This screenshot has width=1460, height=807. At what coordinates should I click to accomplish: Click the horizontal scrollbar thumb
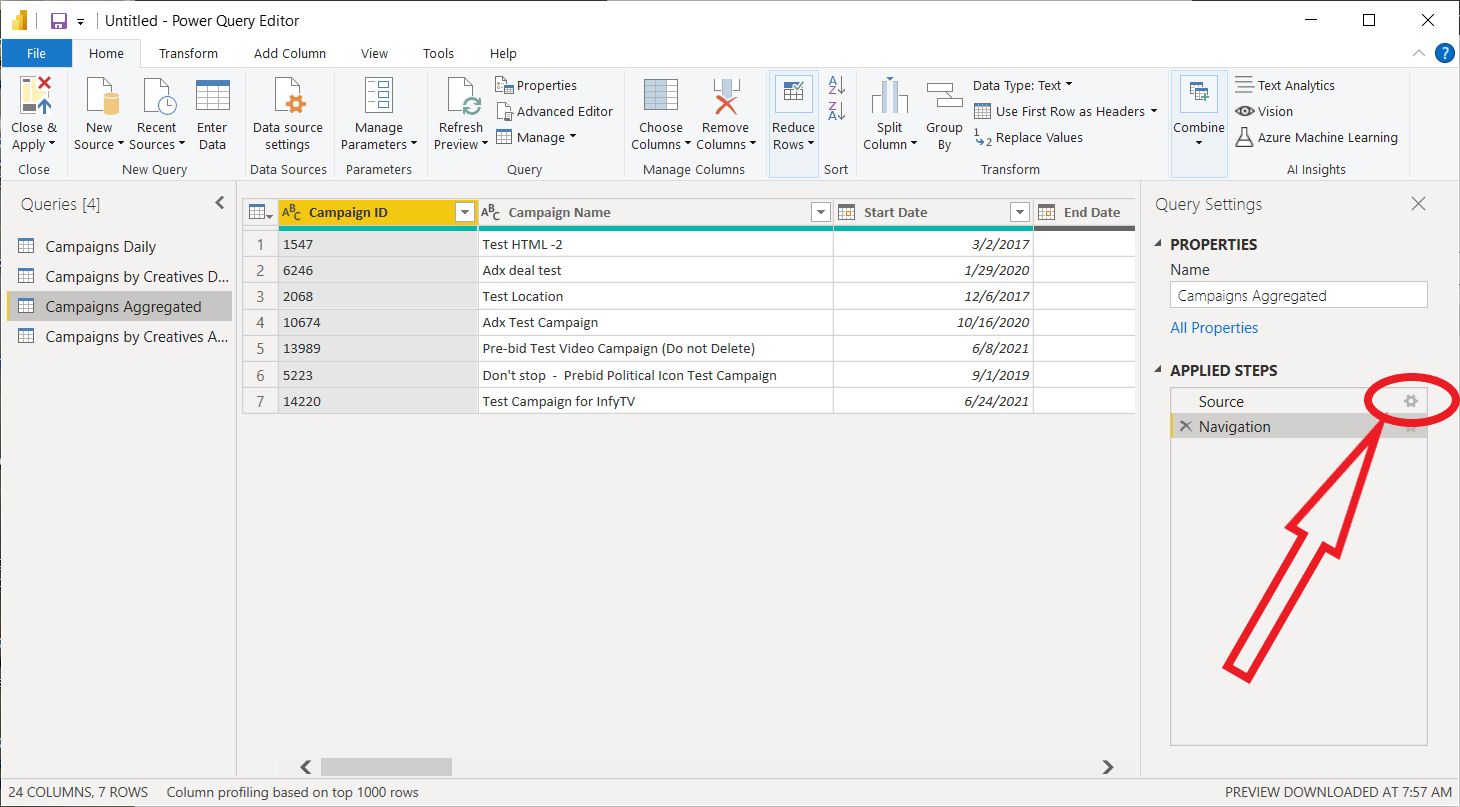coord(386,767)
